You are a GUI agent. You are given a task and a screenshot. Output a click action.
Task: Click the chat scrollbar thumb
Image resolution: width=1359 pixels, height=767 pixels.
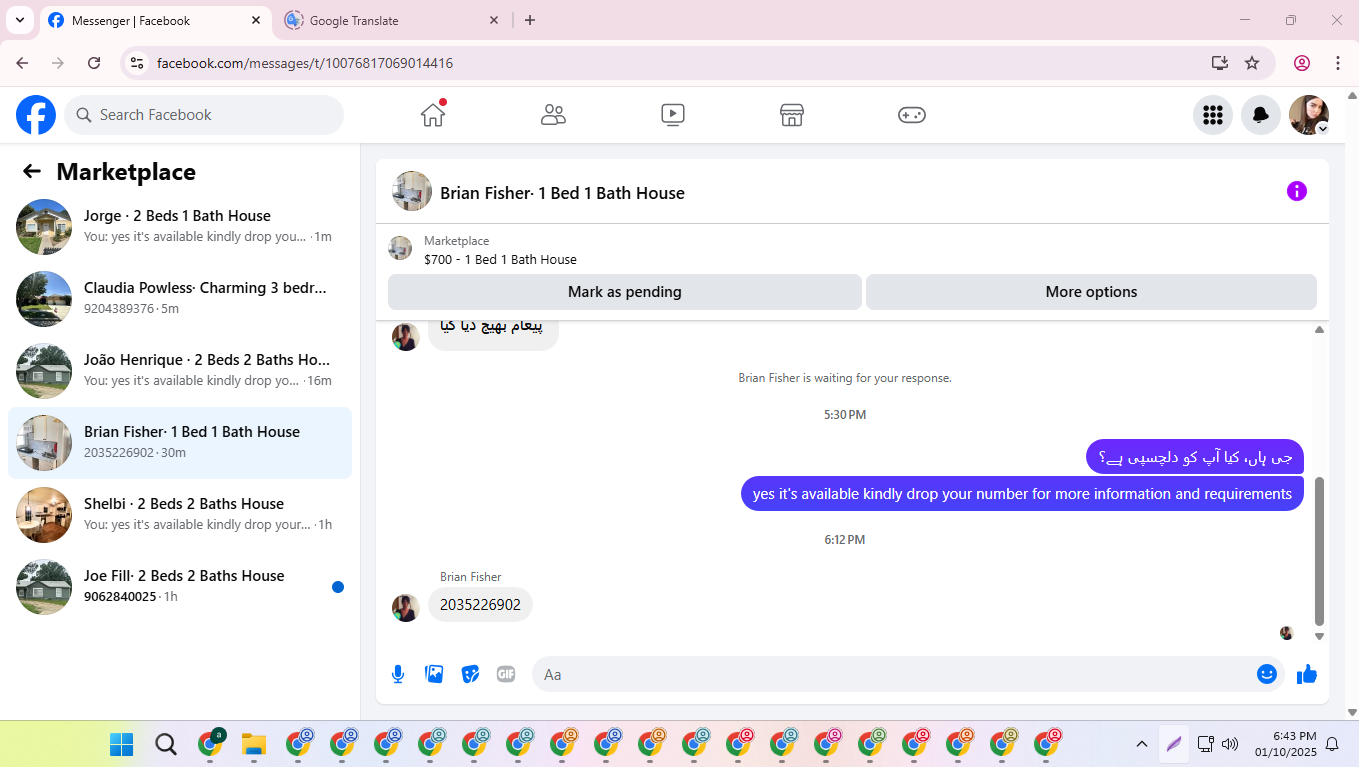[x=1319, y=550]
